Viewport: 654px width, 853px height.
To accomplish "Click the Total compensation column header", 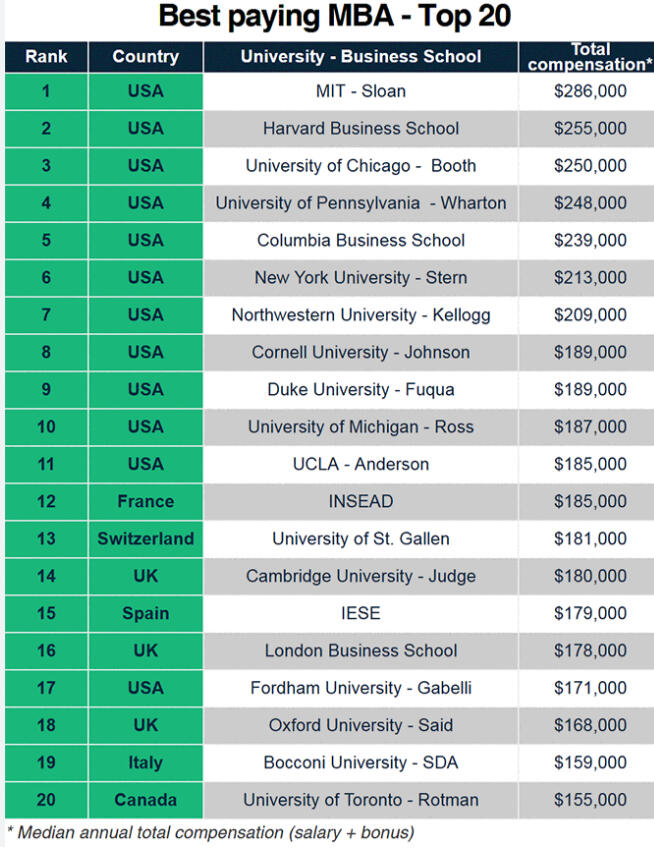I will click(589, 57).
